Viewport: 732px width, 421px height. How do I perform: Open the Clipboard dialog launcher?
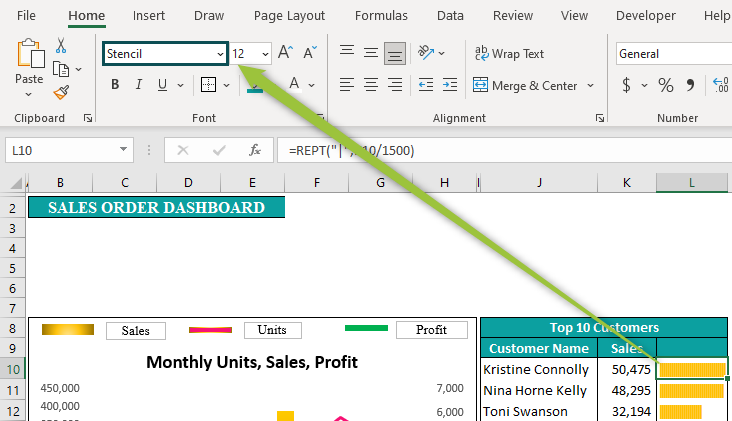88,118
